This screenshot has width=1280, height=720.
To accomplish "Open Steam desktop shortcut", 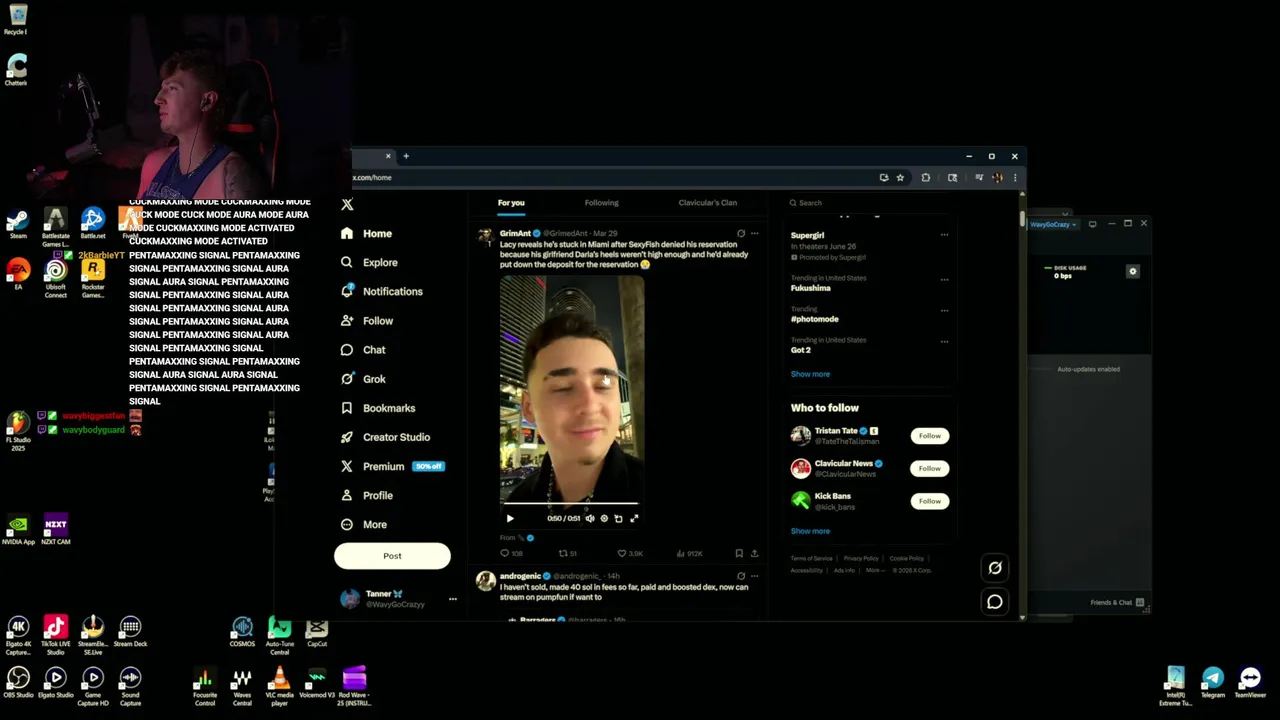I will click(x=18, y=223).
